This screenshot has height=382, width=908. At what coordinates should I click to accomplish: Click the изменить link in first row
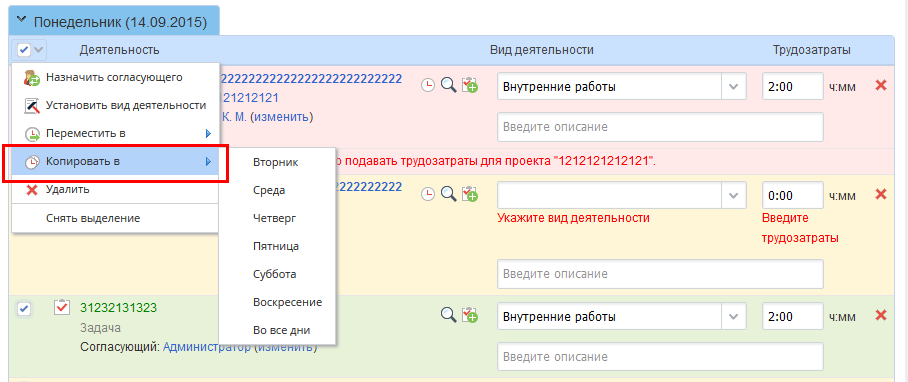point(282,117)
